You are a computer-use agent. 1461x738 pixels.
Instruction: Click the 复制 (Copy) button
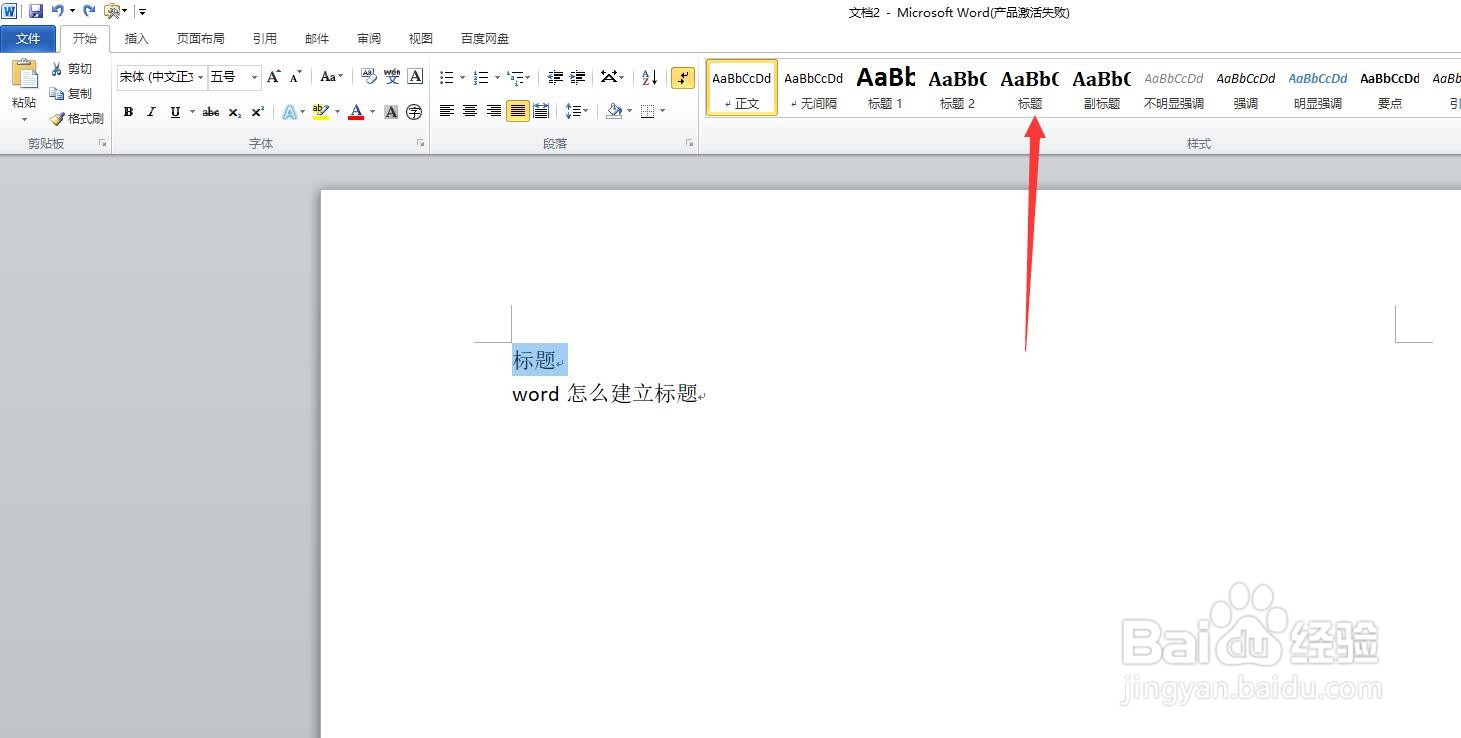pyautogui.click(x=74, y=93)
